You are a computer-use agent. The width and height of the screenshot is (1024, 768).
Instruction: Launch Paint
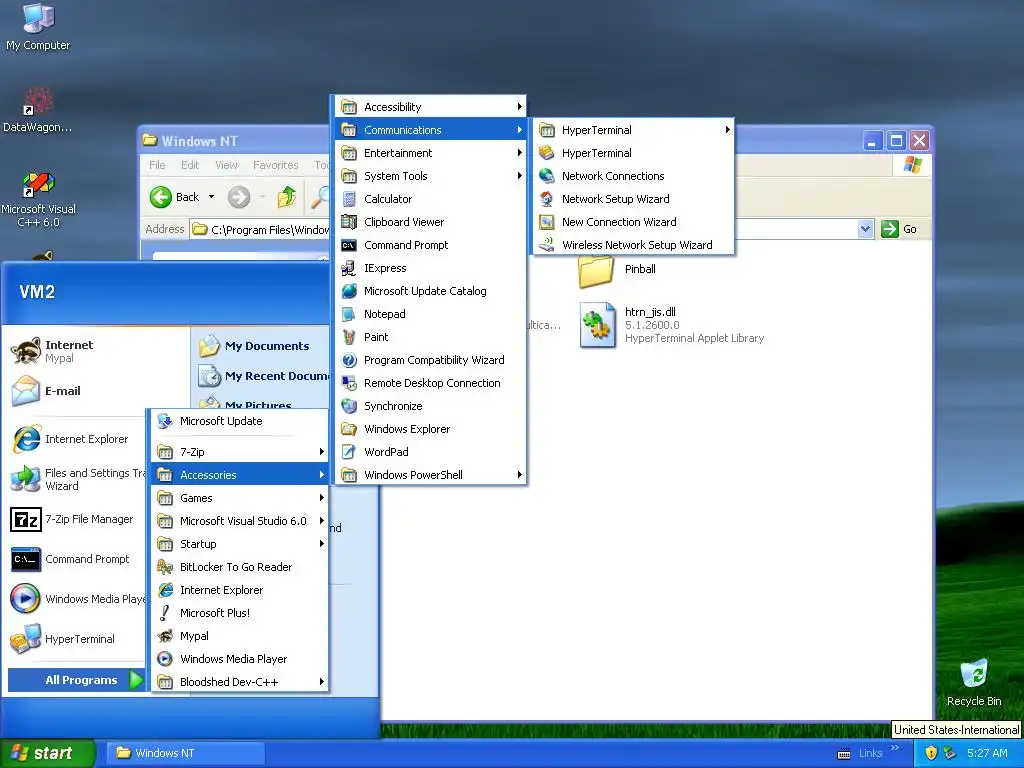[x=430, y=337]
